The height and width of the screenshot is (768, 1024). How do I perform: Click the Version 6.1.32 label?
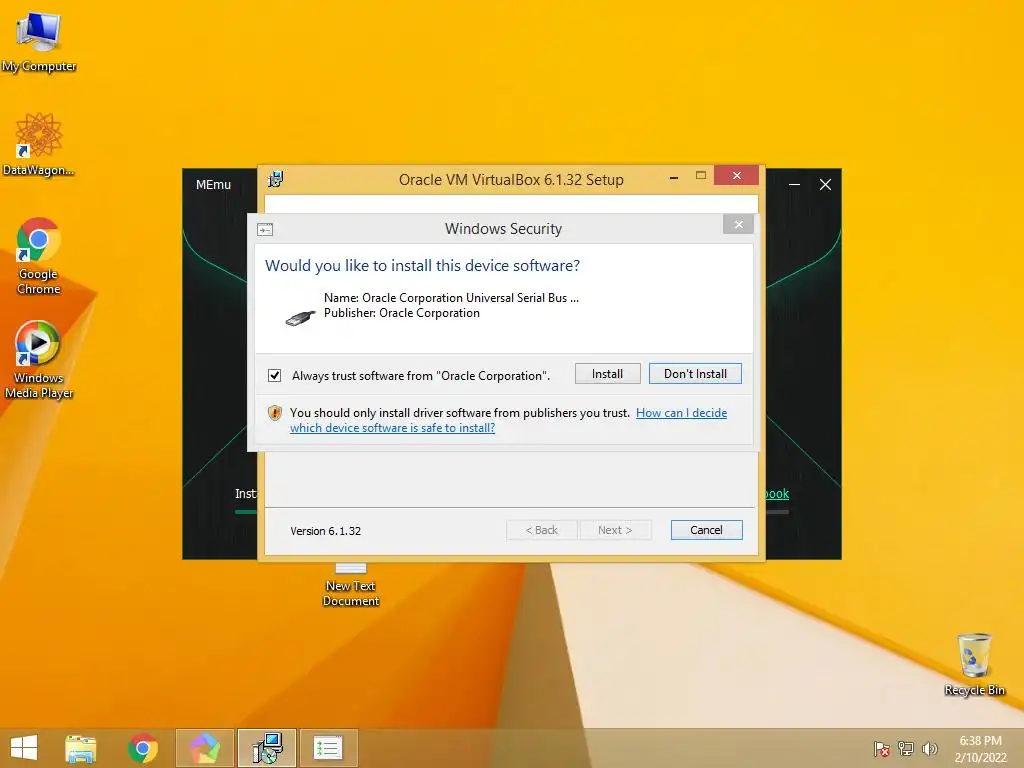325,531
